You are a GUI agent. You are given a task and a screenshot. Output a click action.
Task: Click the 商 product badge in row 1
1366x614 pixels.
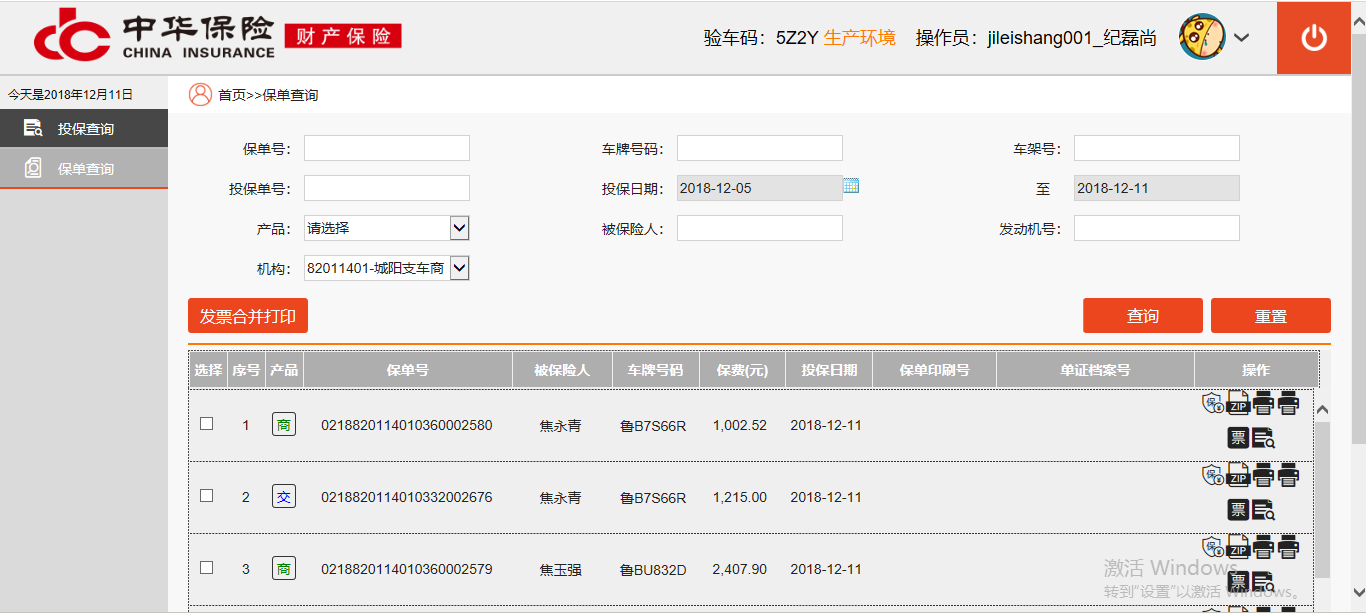coord(284,425)
